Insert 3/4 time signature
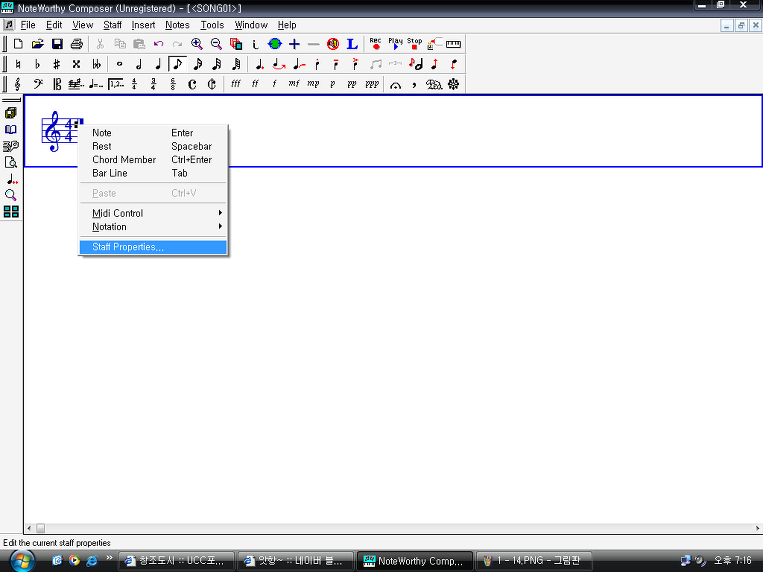 [153, 84]
